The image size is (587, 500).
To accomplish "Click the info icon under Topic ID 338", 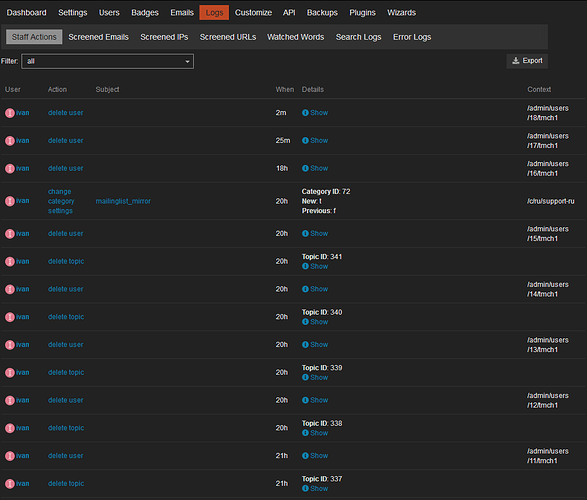I will coord(305,433).
